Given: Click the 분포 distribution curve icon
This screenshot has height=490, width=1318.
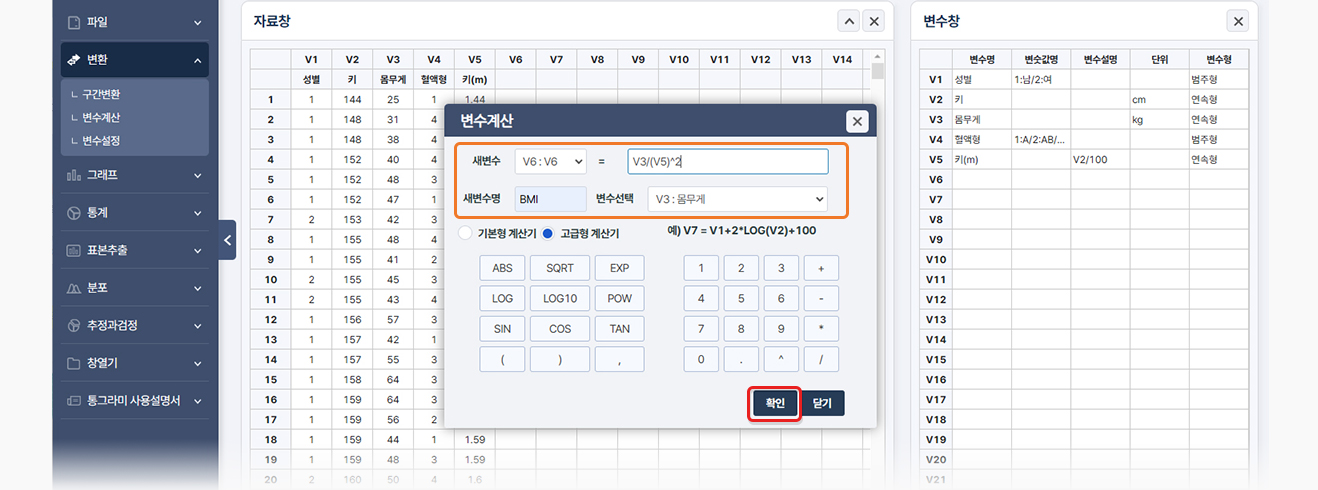Looking at the screenshot, I should tap(73, 288).
